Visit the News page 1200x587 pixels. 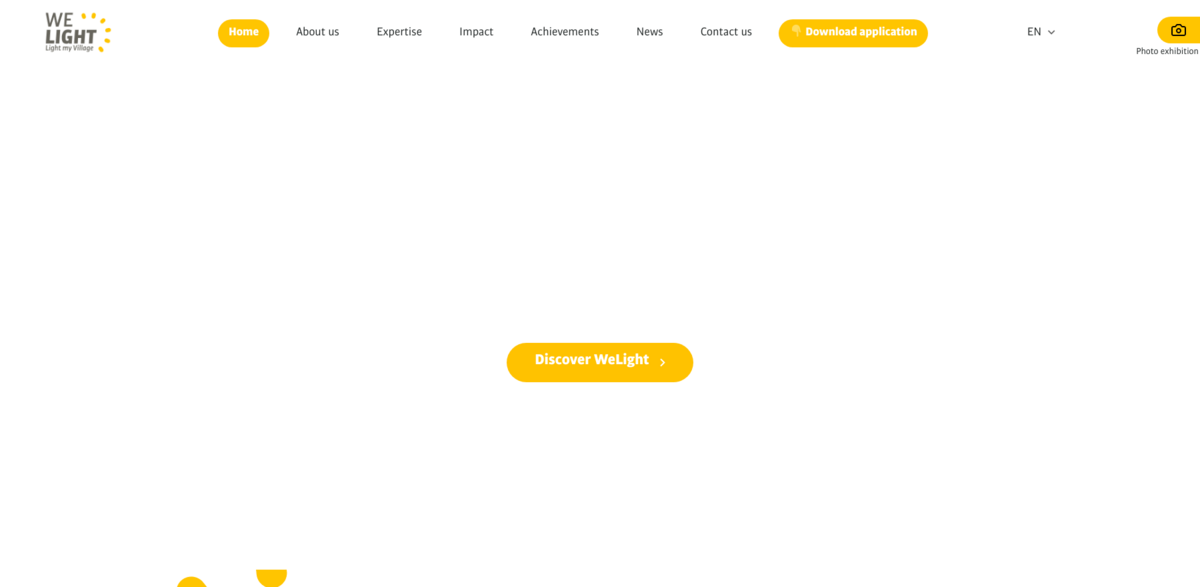click(x=649, y=32)
